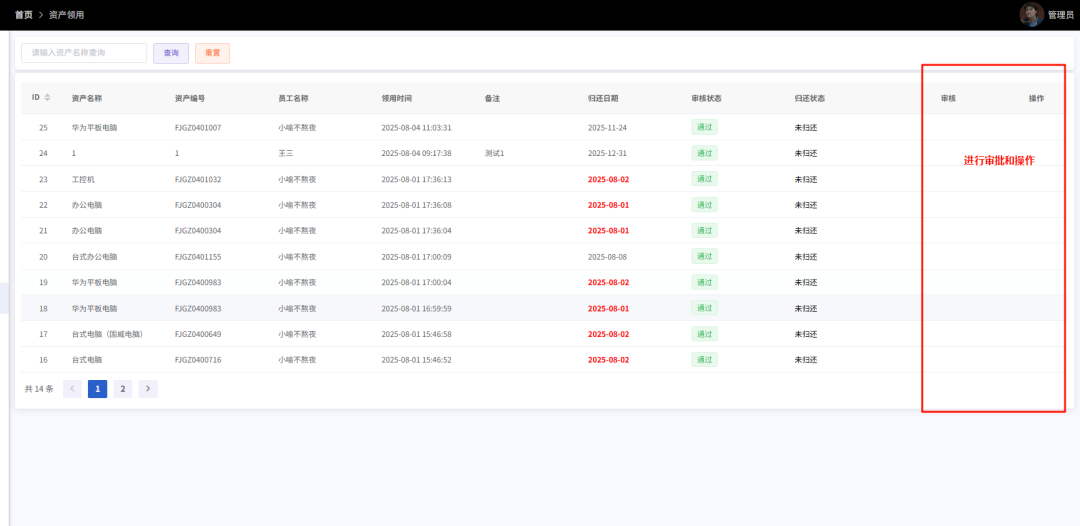Image resolution: width=1080 pixels, height=526 pixels.
Task: Sort the table by ID column
Action: coord(47,98)
